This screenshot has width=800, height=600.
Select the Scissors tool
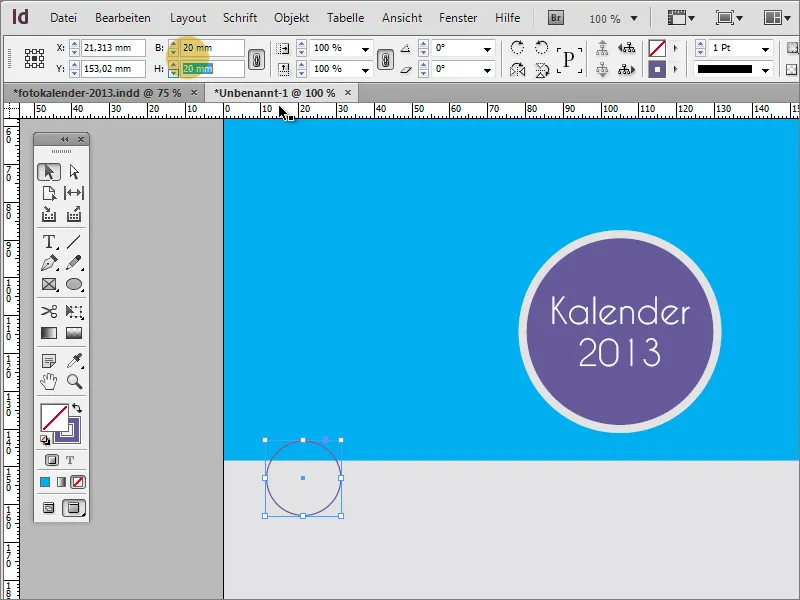[49, 312]
